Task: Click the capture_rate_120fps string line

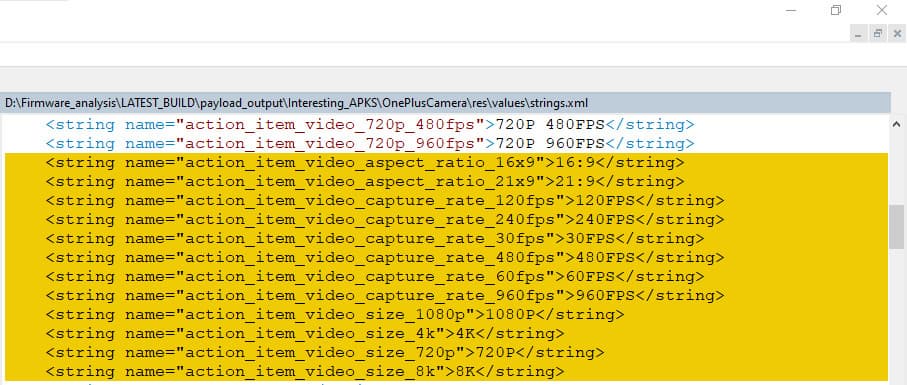Action: [x=385, y=201]
